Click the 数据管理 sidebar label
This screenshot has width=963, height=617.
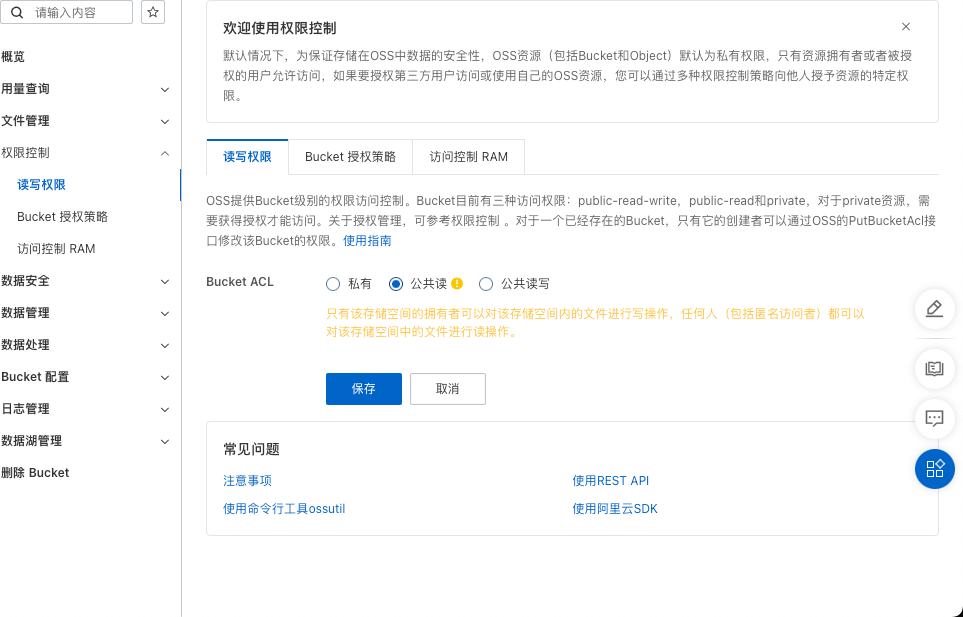click(25, 313)
